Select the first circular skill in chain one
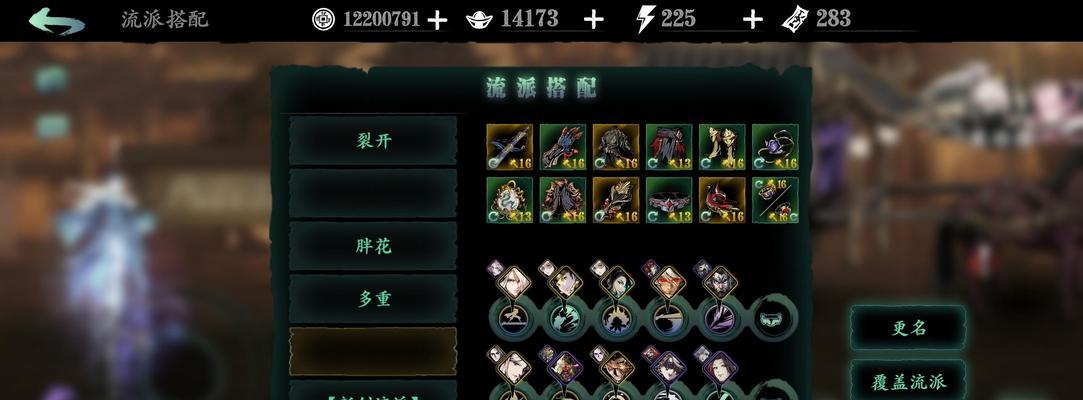This screenshot has height=400, width=1083. click(512, 318)
